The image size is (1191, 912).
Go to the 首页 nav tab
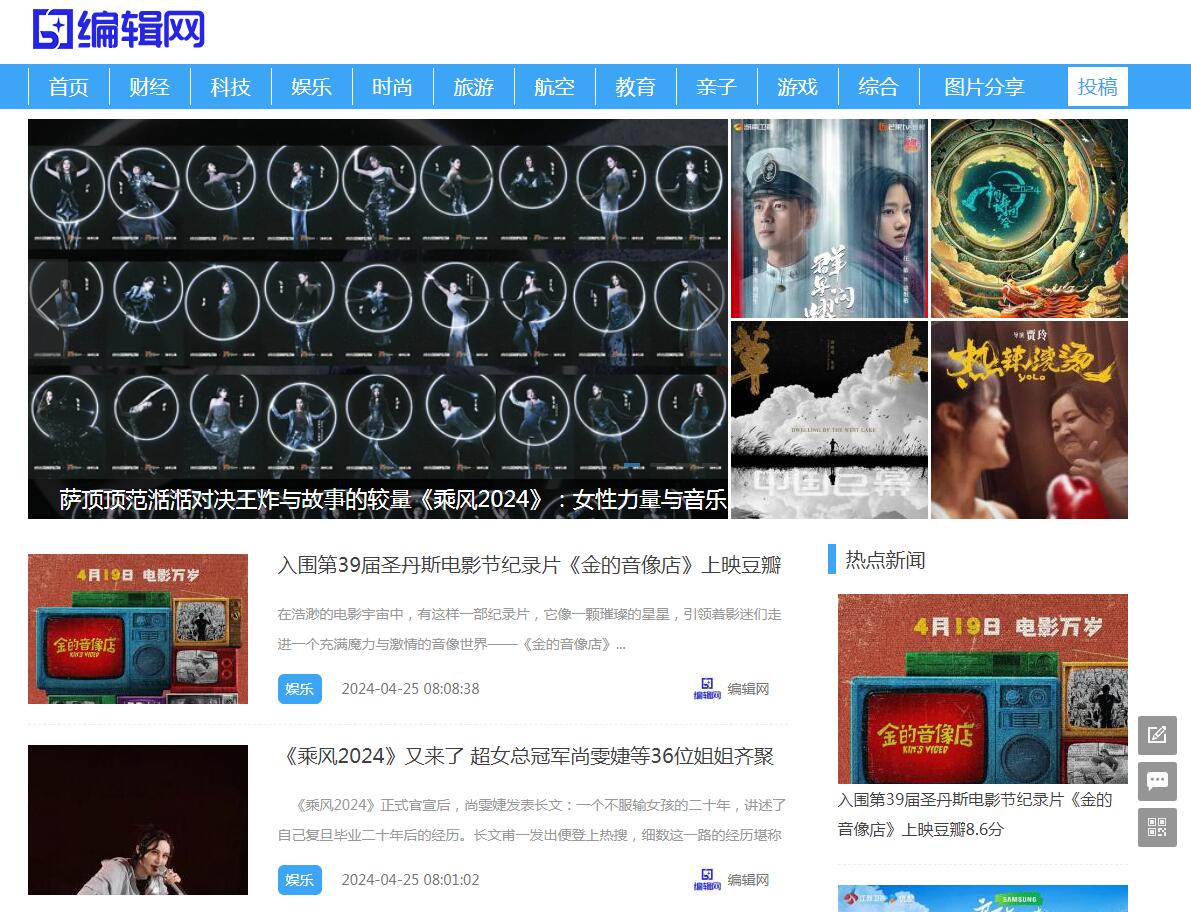68,87
